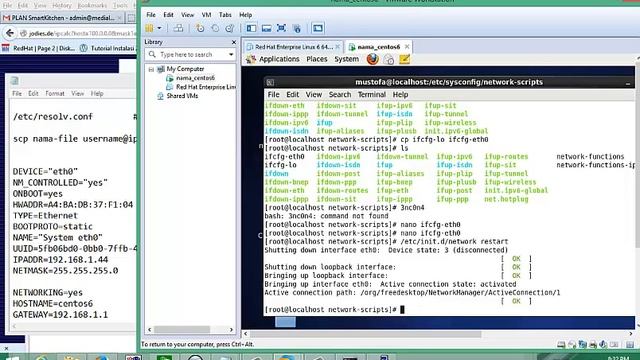Click mail/clock launcher icon in guest panel

point(389,59)
